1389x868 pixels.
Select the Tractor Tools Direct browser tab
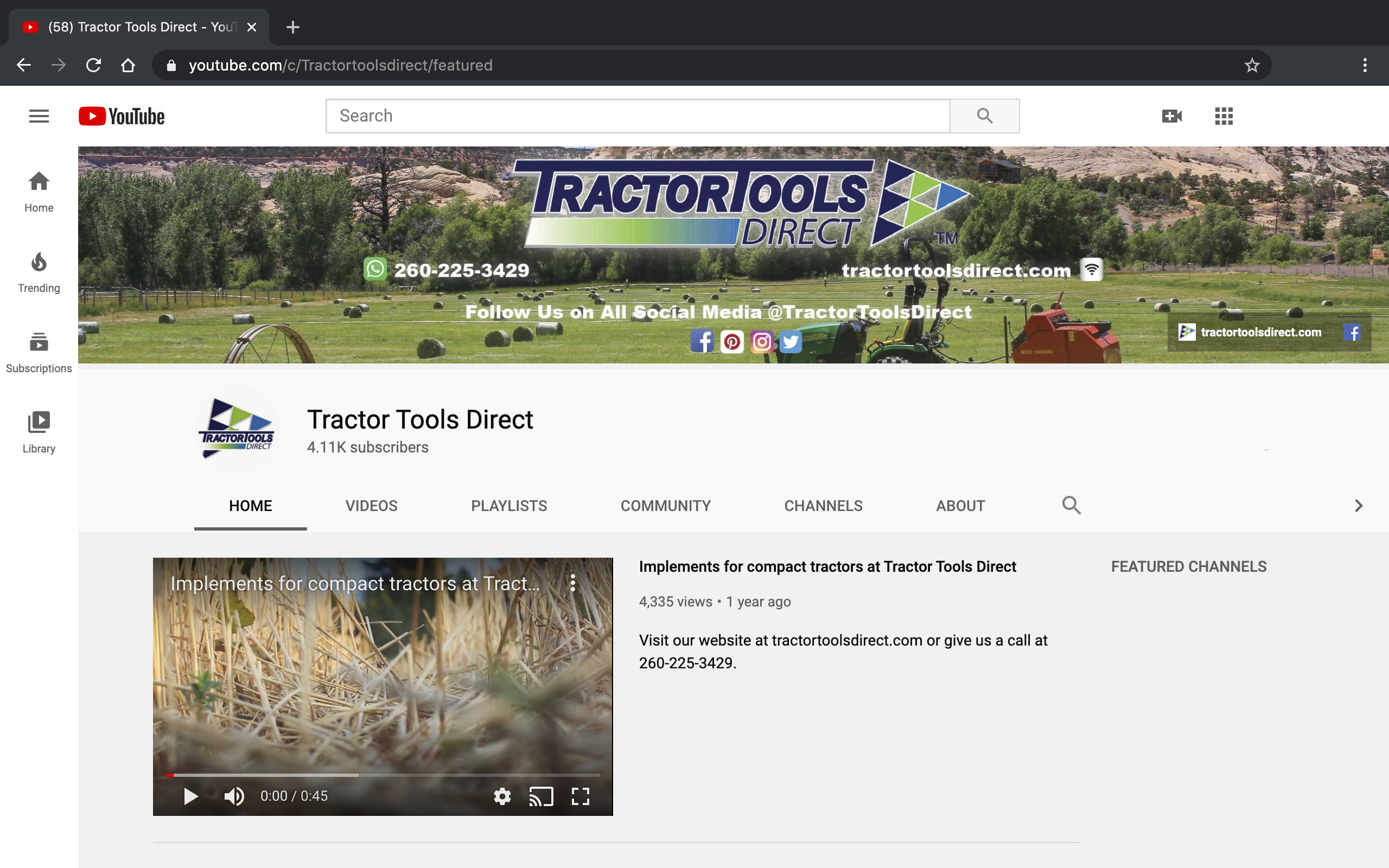click(x=138, y=27)
